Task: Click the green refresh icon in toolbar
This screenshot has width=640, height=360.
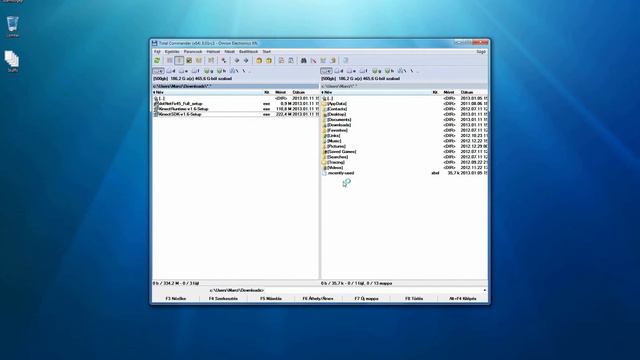Action: tap(157, 60)
